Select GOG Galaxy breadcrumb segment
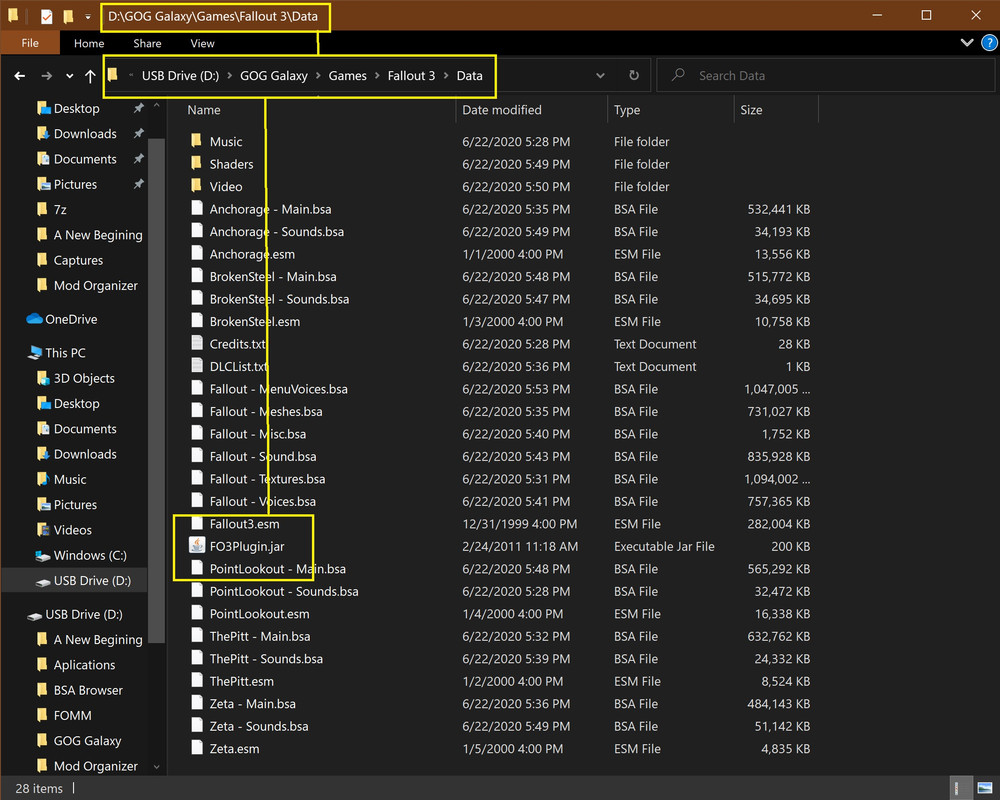 (x=274, y=75)
